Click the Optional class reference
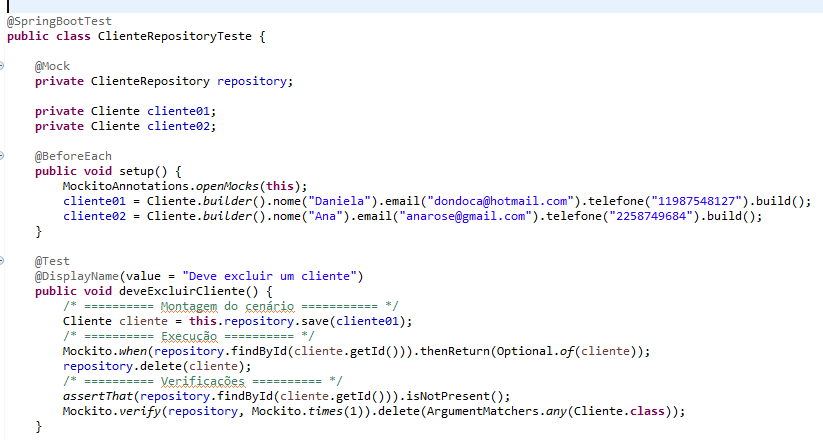This screenshot has height=440, width=823. pyautogui.click(x=525, y=351)
